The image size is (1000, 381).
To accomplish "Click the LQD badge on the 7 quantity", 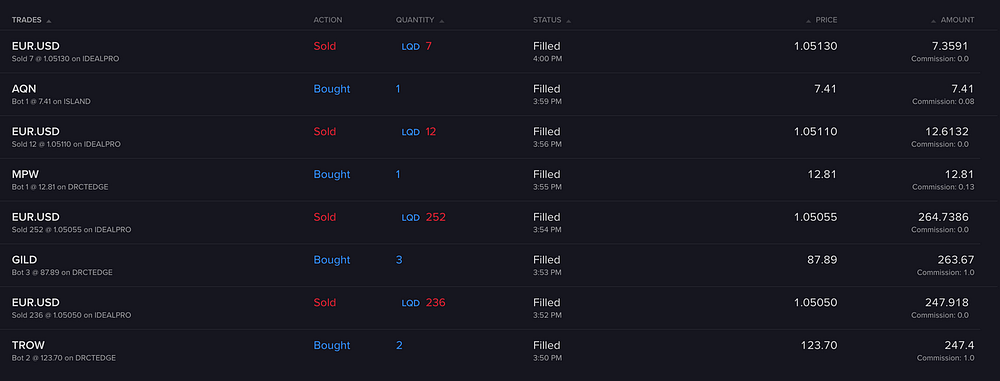I will click(411, 47).
